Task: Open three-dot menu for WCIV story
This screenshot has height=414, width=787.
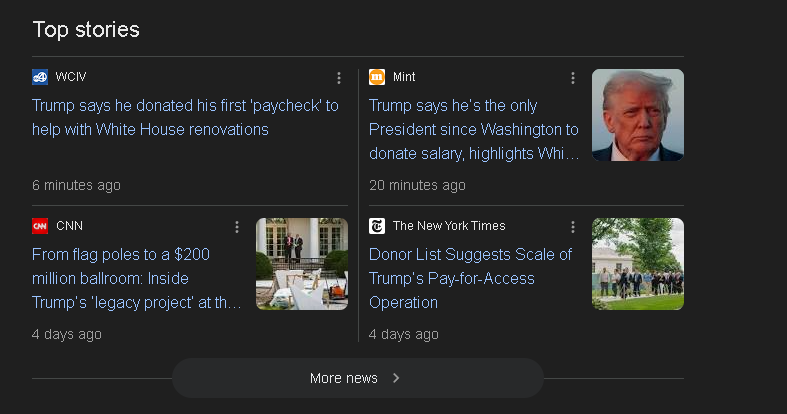Action: click(339, 78)
